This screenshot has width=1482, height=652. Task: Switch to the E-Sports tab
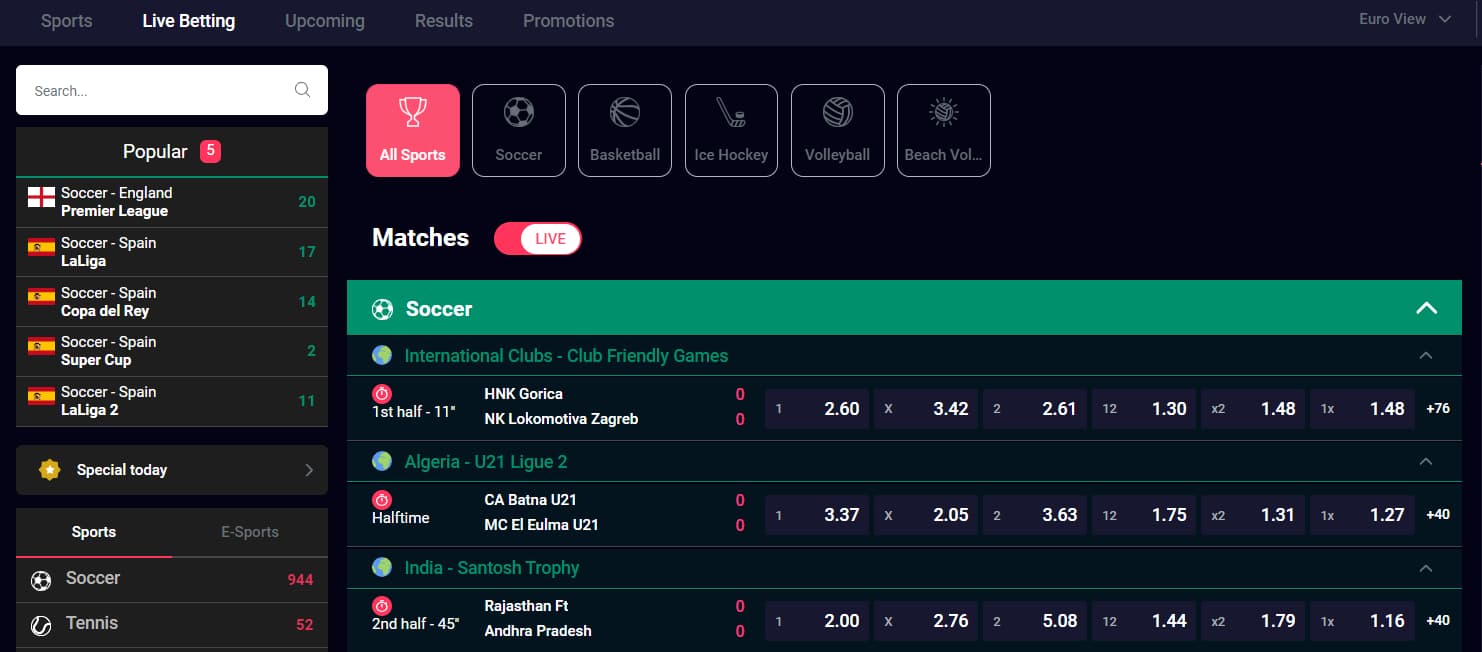250,532
